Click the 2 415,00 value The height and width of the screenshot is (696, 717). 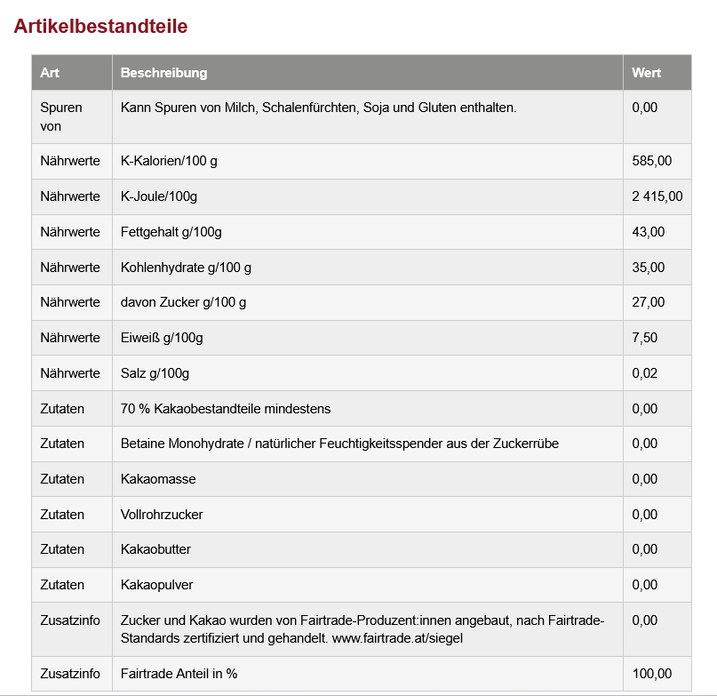click(x=657, y=196)
